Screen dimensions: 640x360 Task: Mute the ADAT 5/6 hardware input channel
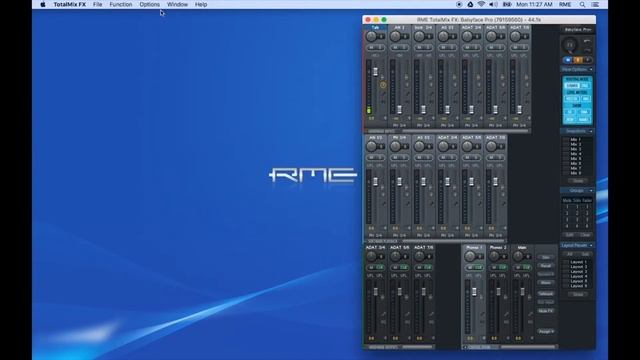[491, 48]
